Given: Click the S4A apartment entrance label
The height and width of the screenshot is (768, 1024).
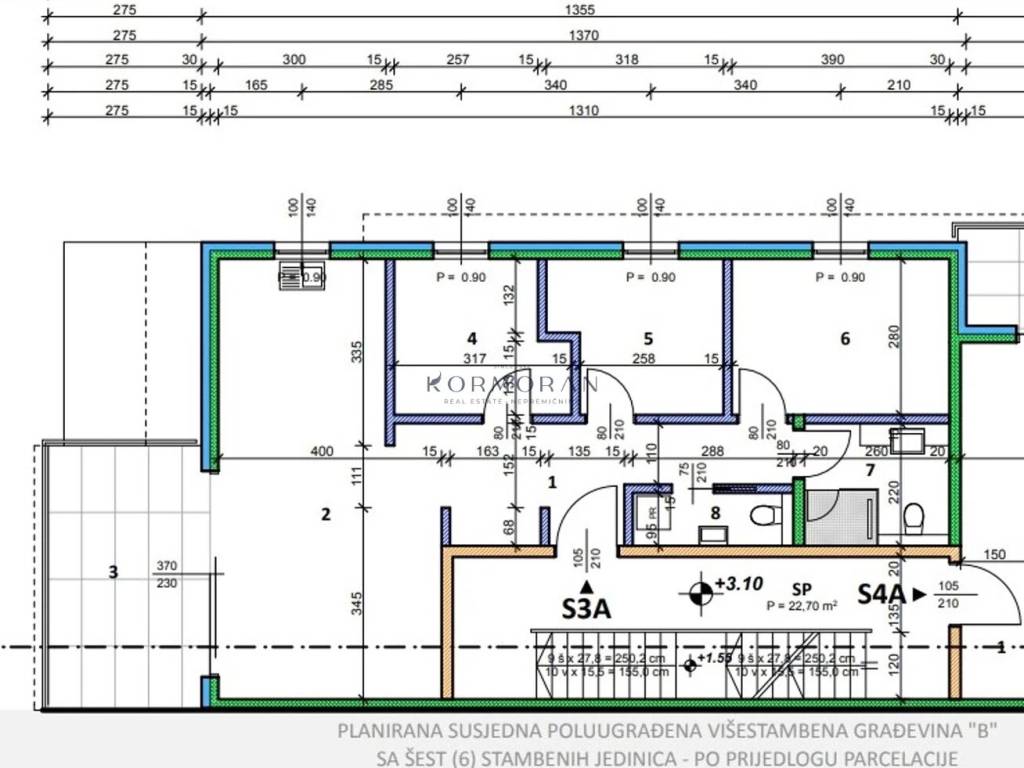Looking at the screenshot, I should [x=881, y=594].
